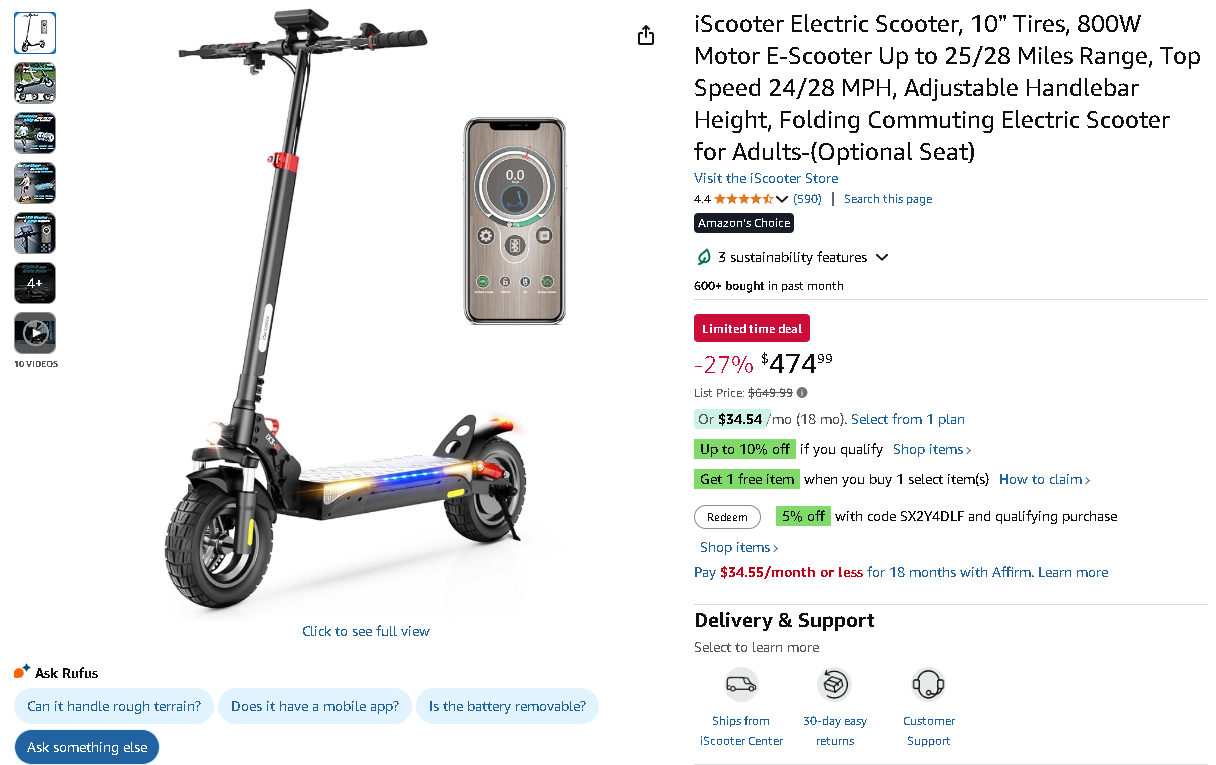The image size is (1216, 765).
Task: Show the 4+ more images thumbnail
Action: point(35,283)
